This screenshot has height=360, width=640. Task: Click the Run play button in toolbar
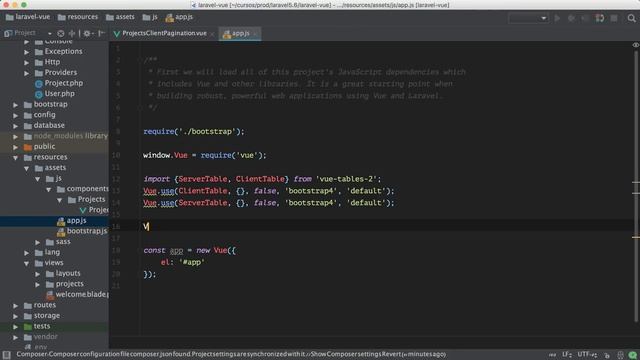click(x=557, y=18)
